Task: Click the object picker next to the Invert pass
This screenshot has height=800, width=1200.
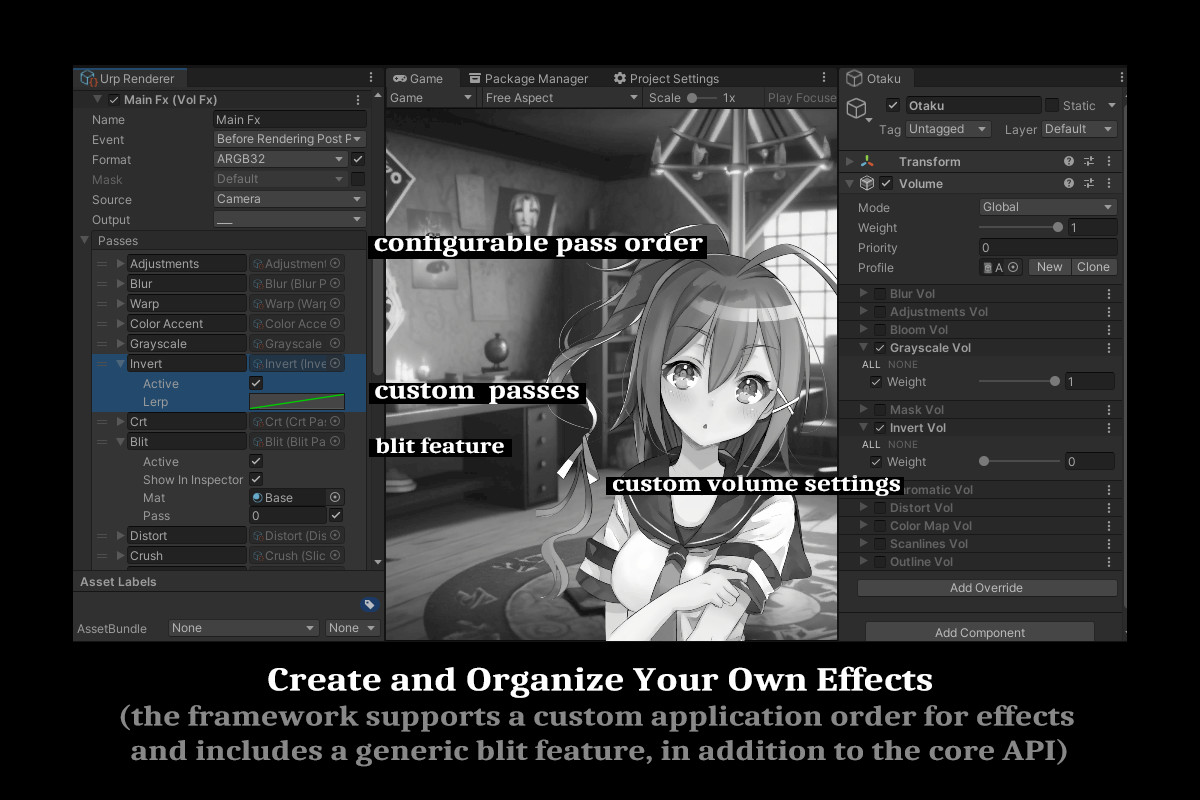Action: [x=333, y=364]
